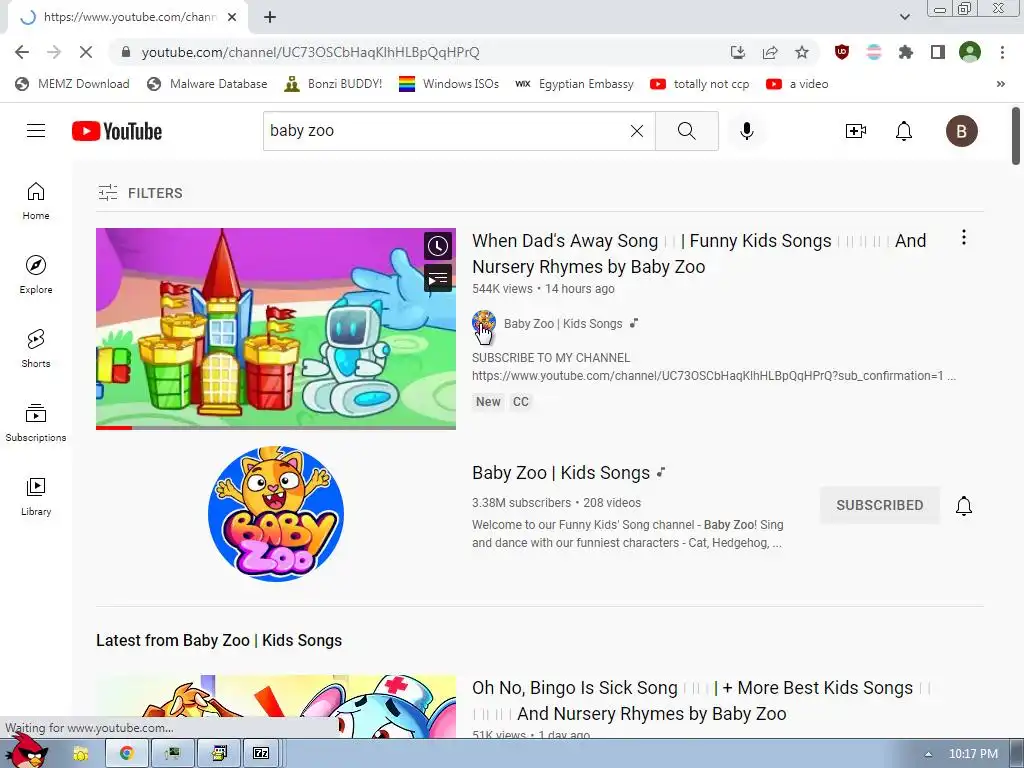Image resolution: width=1024 pixels, height=768 pixels.
Task: Open a new tab with plus
Action: point(270,18)
